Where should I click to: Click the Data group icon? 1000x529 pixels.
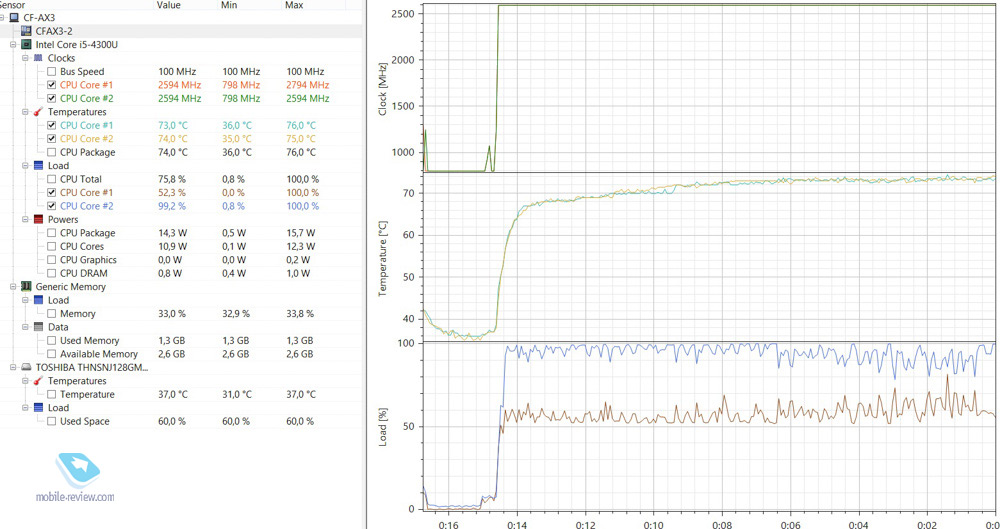(38, 327)
